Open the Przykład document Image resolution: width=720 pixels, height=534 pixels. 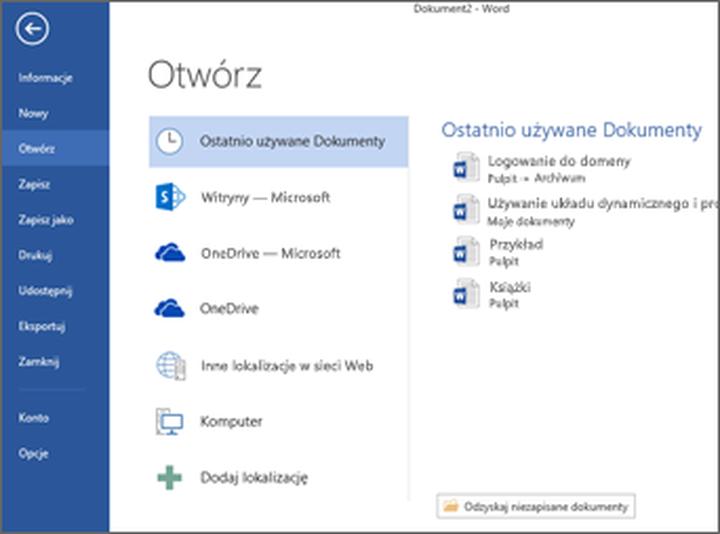(x=516, y=244)
